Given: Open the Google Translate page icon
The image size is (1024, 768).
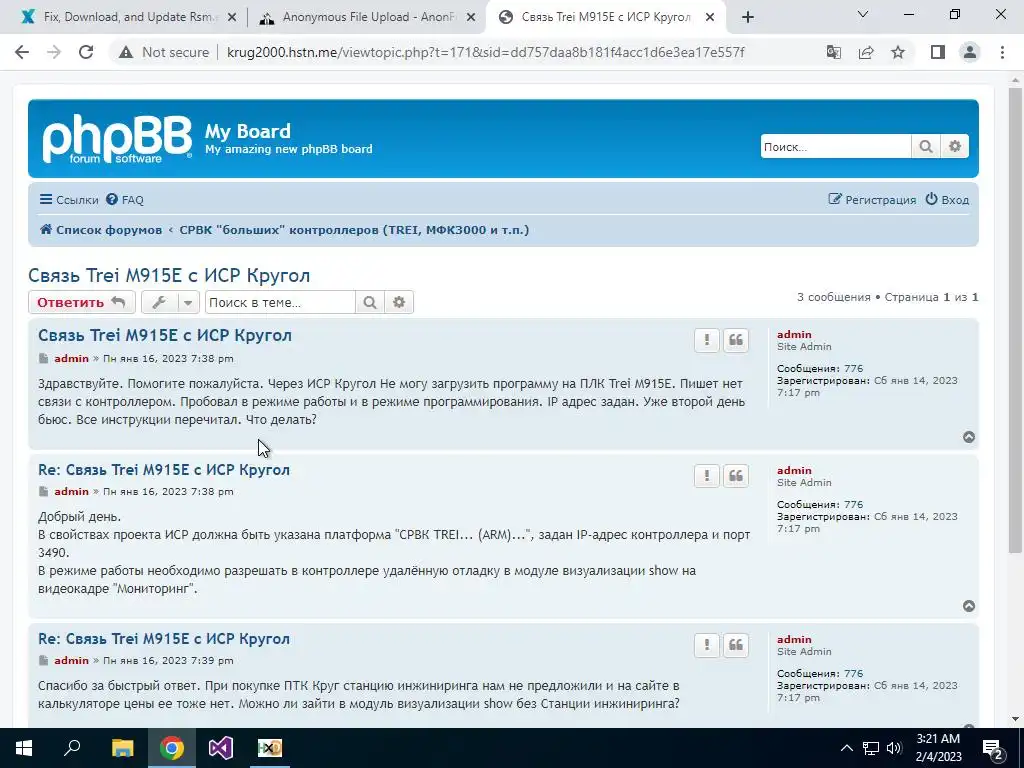Looking at the screenshot, I should [x=834, y=52].
